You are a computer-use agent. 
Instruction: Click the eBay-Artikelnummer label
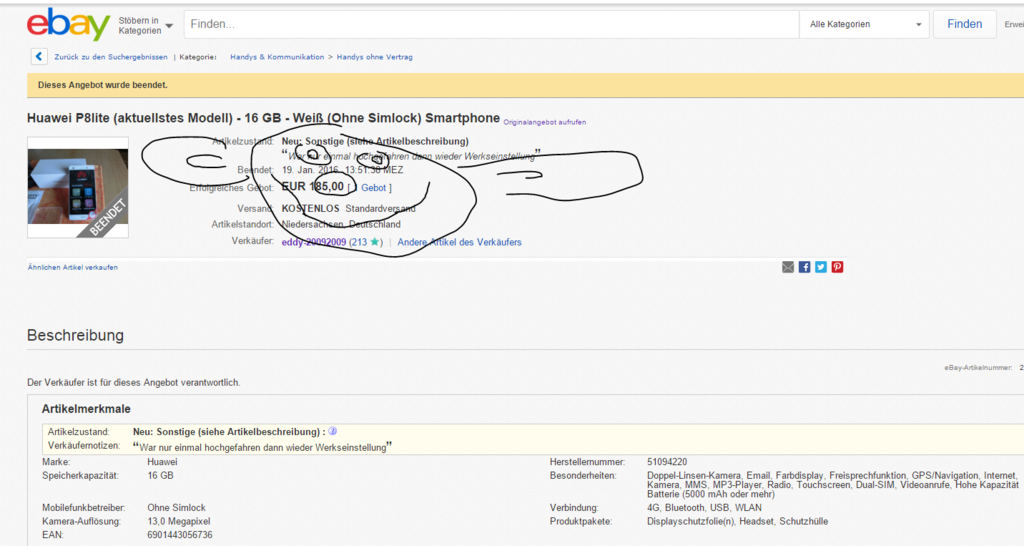(978, 368)
